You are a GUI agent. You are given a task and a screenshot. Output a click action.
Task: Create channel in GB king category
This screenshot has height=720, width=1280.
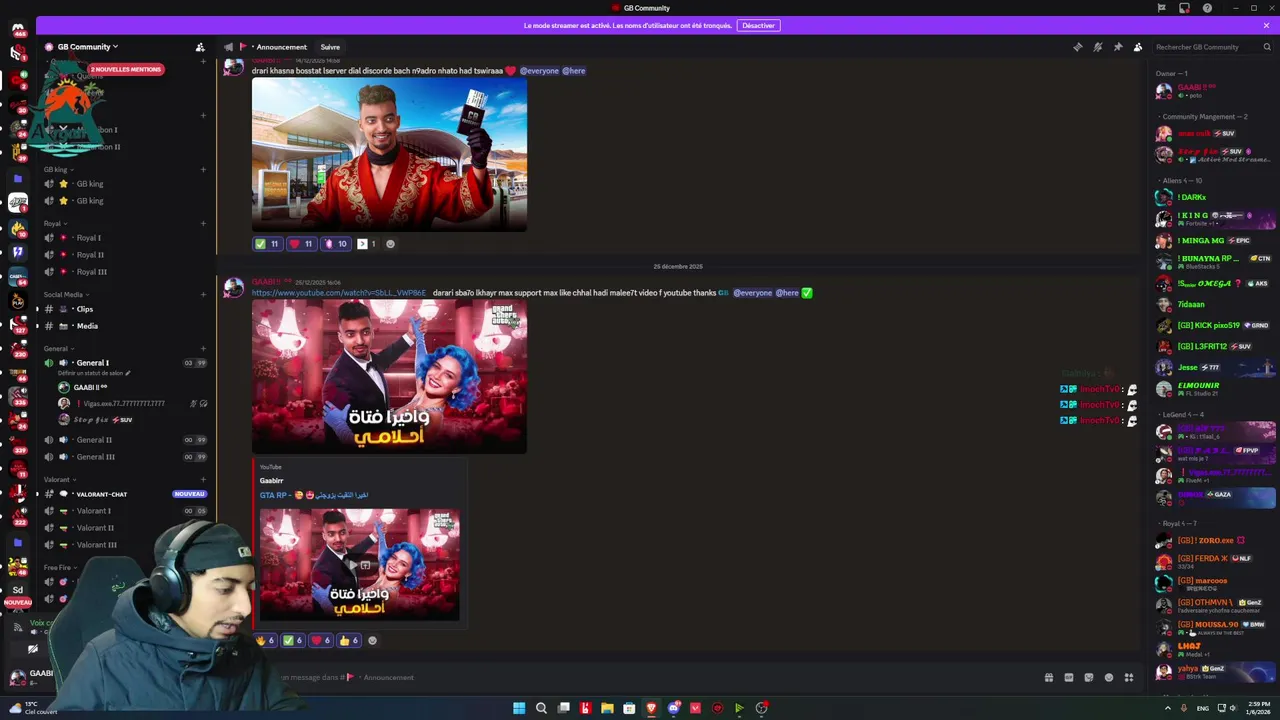(203, 169)
